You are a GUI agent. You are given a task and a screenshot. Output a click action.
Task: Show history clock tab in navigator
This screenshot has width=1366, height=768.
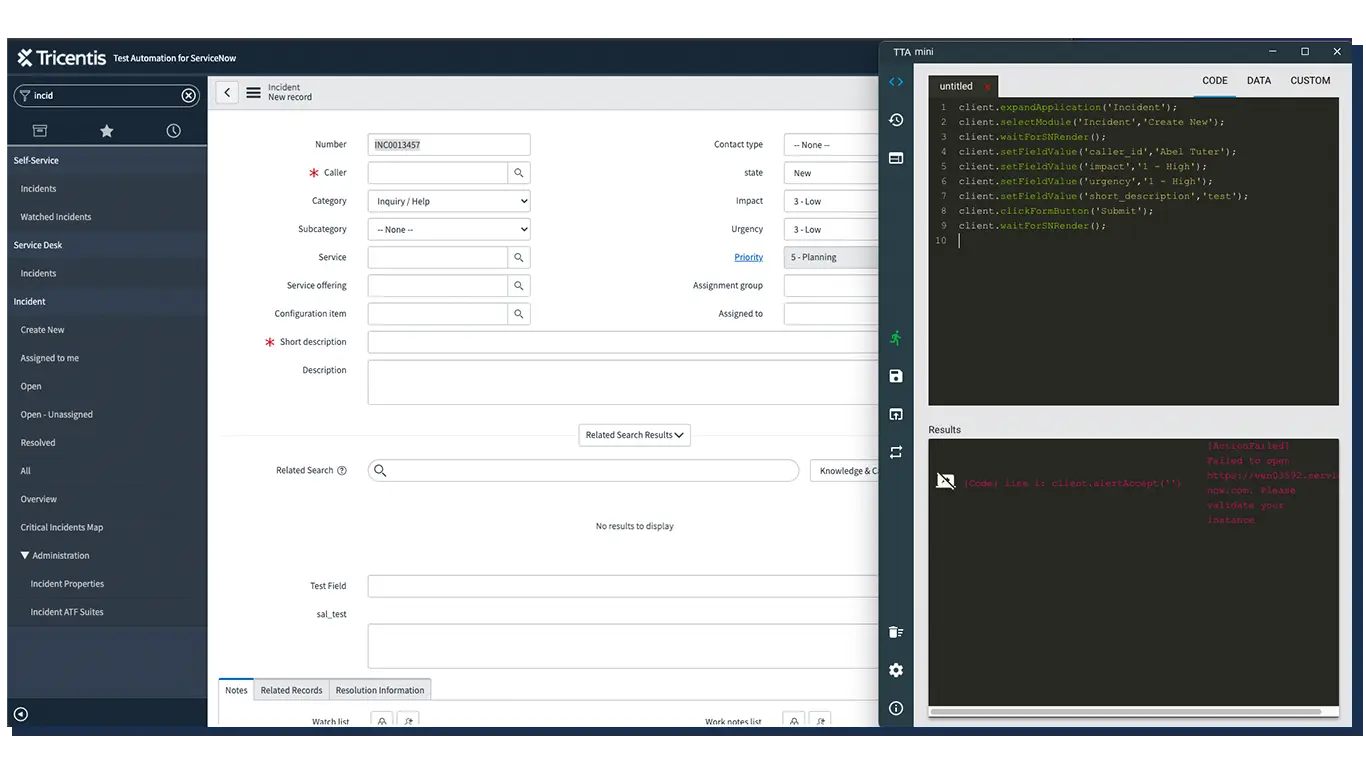tap(173, 131)
